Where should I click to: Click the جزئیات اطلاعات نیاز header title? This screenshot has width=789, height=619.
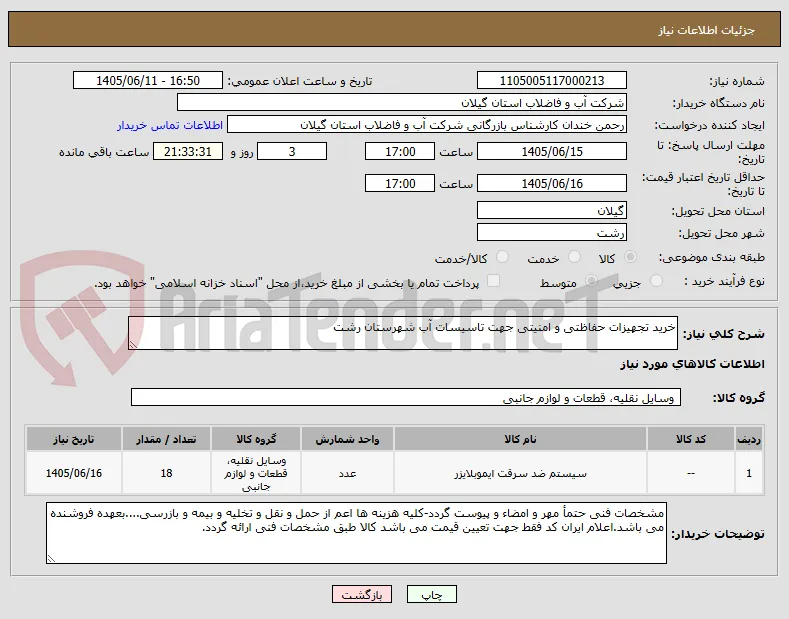point(706,30)
